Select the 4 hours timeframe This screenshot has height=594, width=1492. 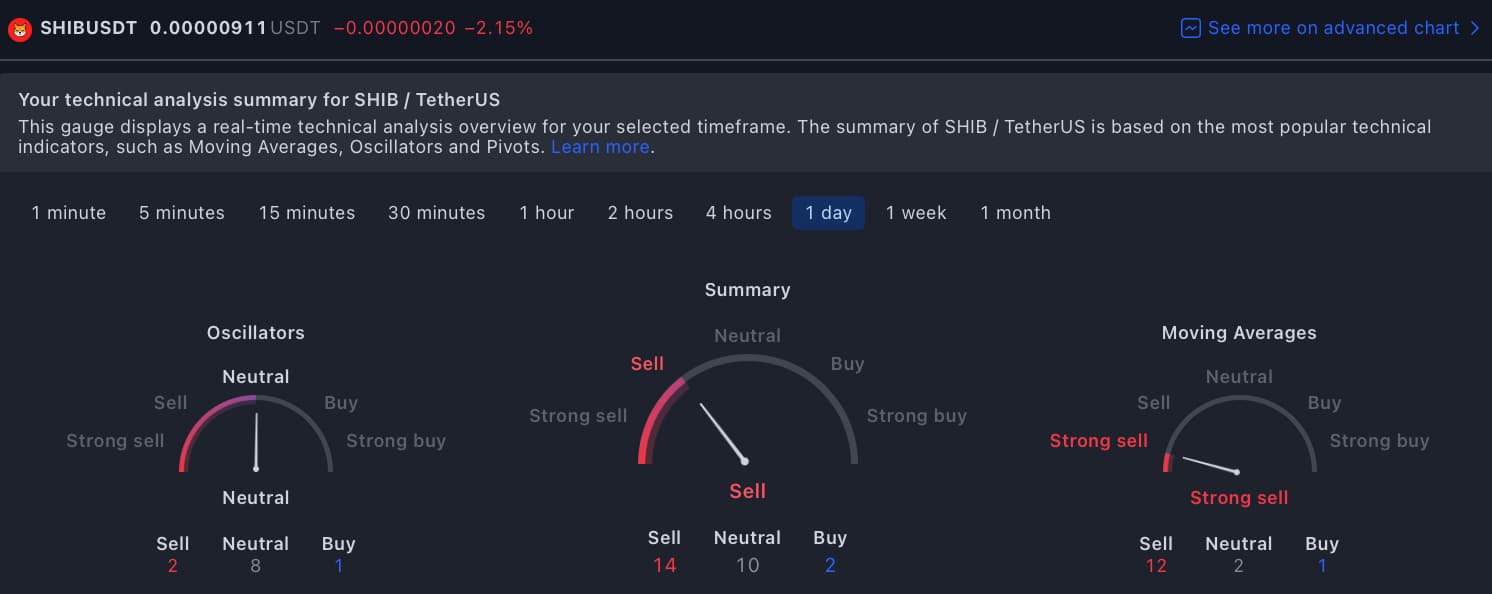coord(739,213)
